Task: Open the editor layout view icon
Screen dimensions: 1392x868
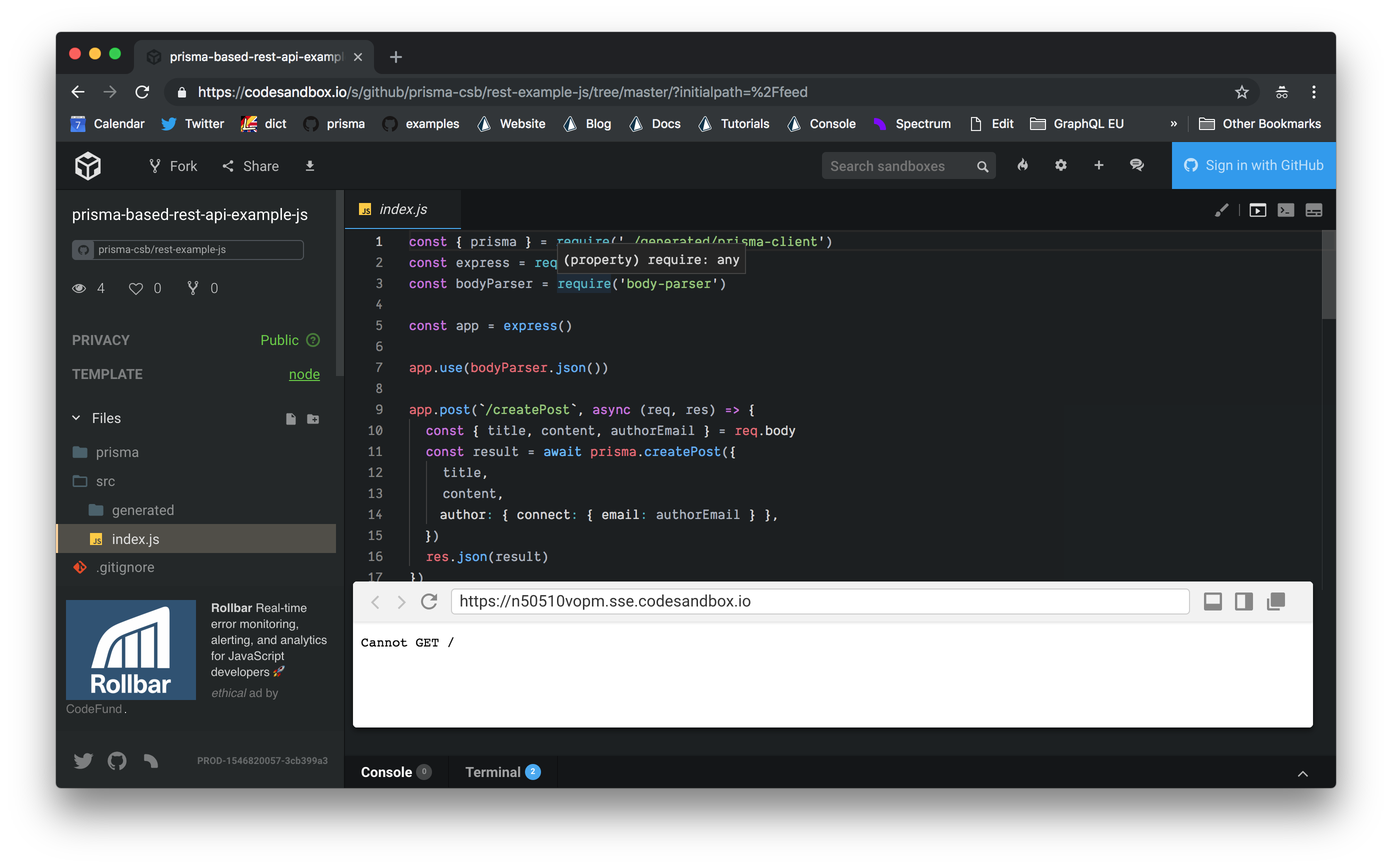Action: click(x=1314, y=210)
